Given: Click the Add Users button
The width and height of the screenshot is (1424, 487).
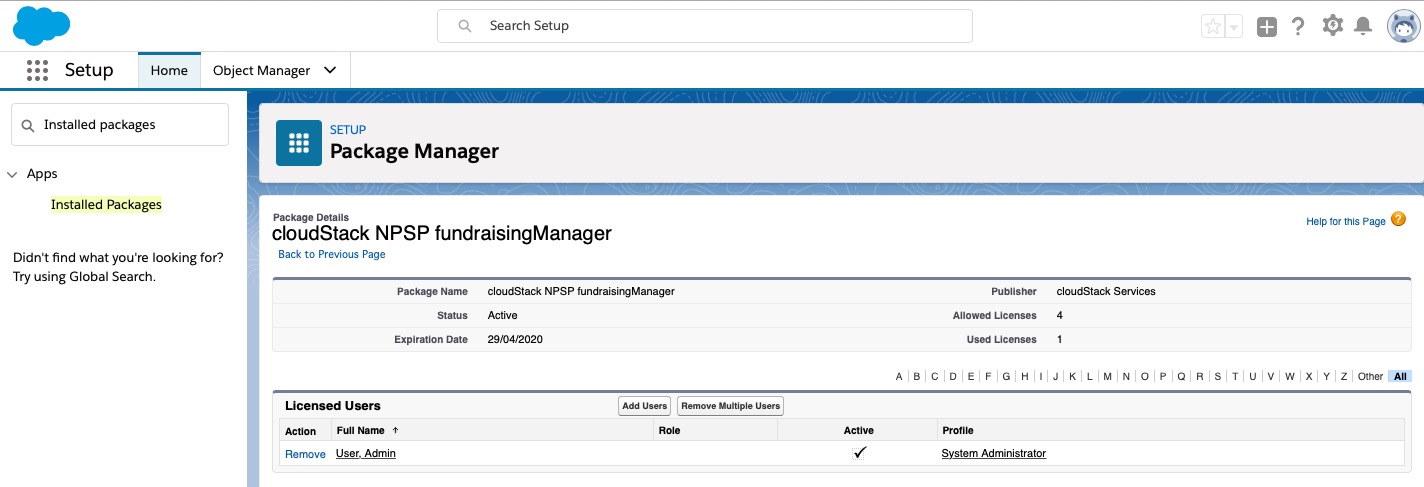Looking at the screenshot, I should coord(644,406).
